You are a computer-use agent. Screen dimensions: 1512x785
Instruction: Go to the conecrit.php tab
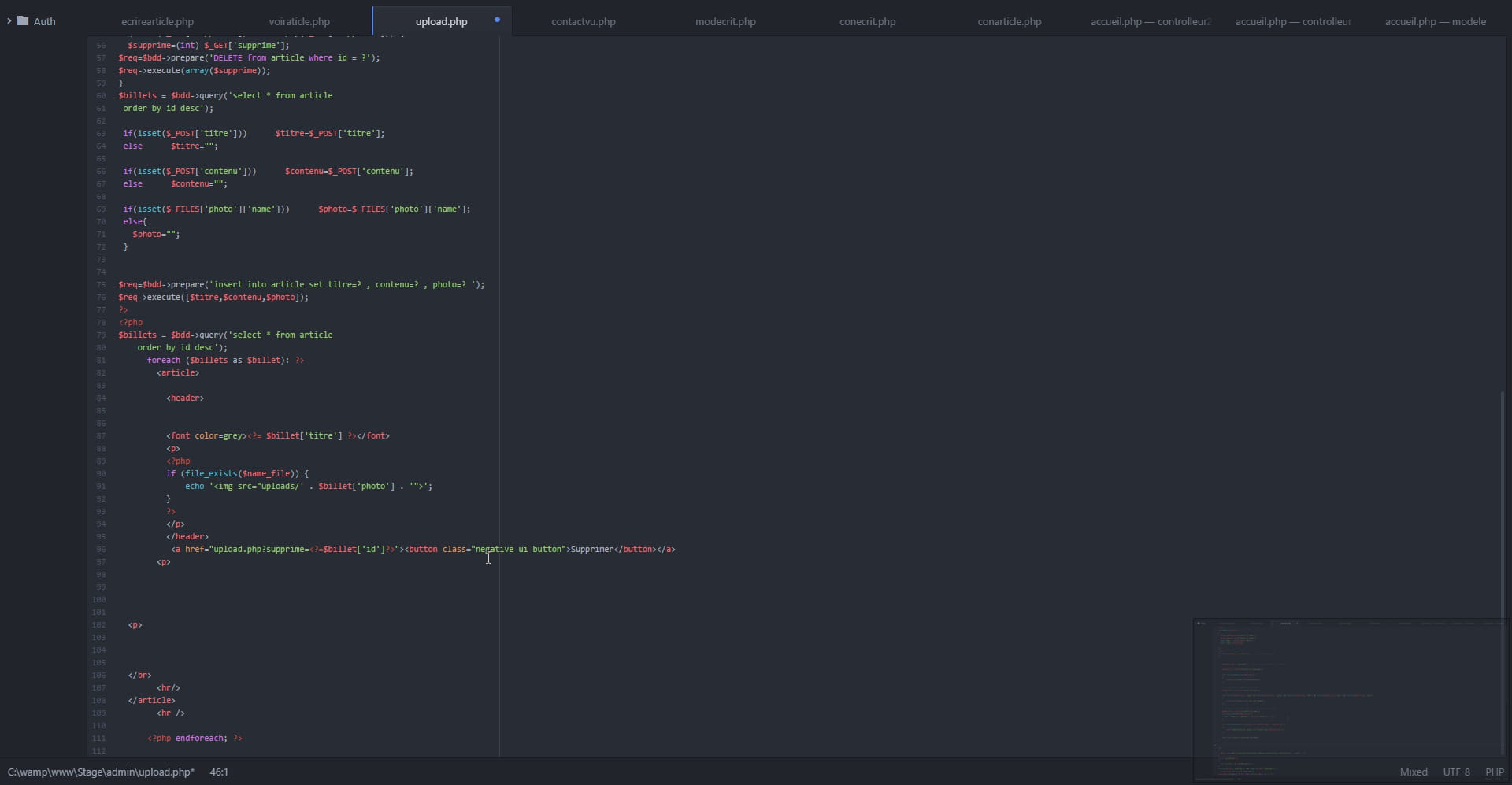(867, 21)
